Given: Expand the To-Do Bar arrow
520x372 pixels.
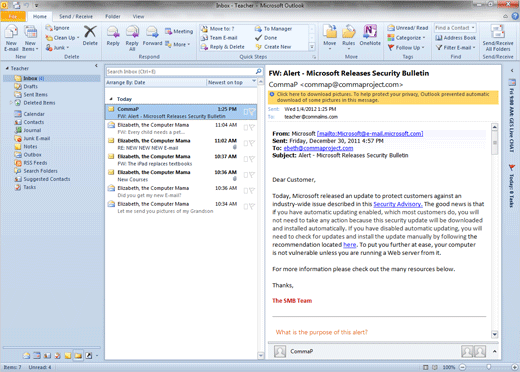Looking at the screenshot, I should click(512, 70).
